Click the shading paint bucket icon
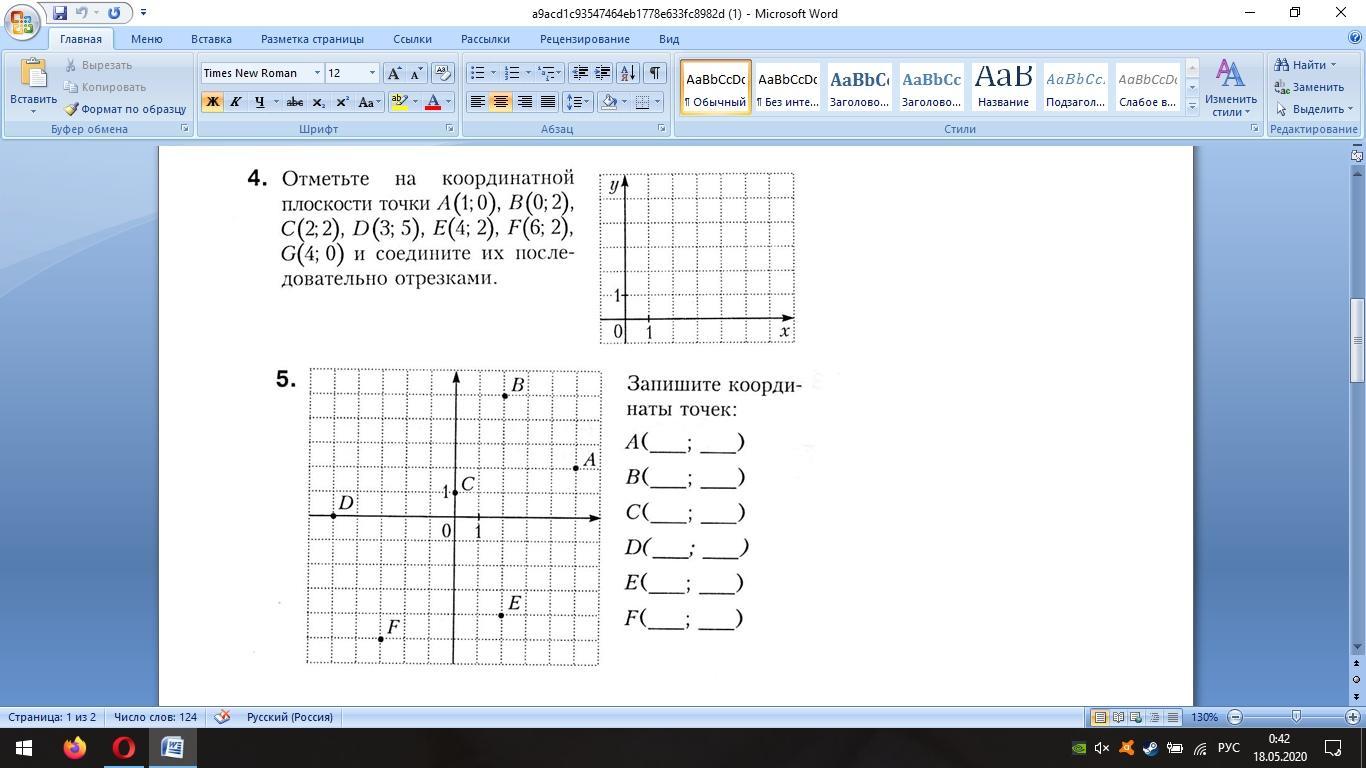The width and height of the screenshot is (1366, 768). point(608,102)
